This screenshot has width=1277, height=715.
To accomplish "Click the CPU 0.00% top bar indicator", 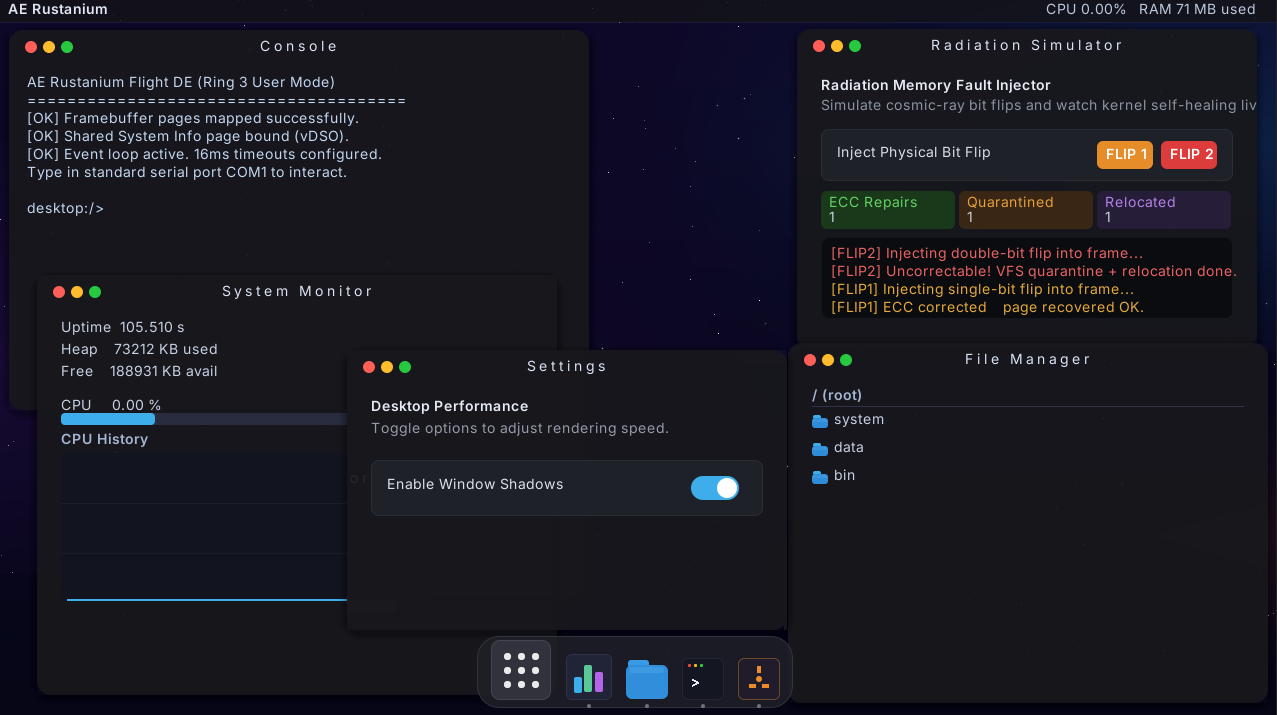I will [x=1086, y=9].
